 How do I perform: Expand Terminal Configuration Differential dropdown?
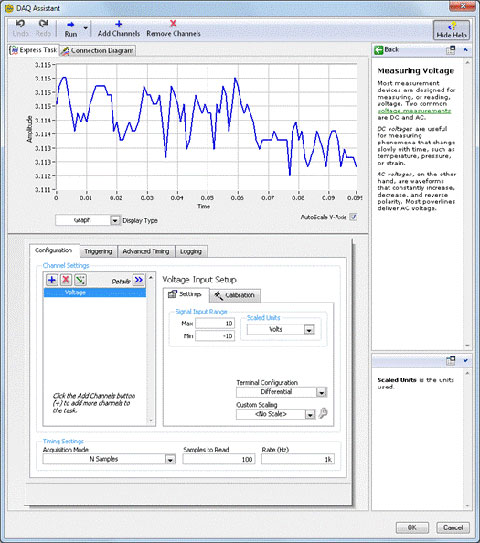321,392
